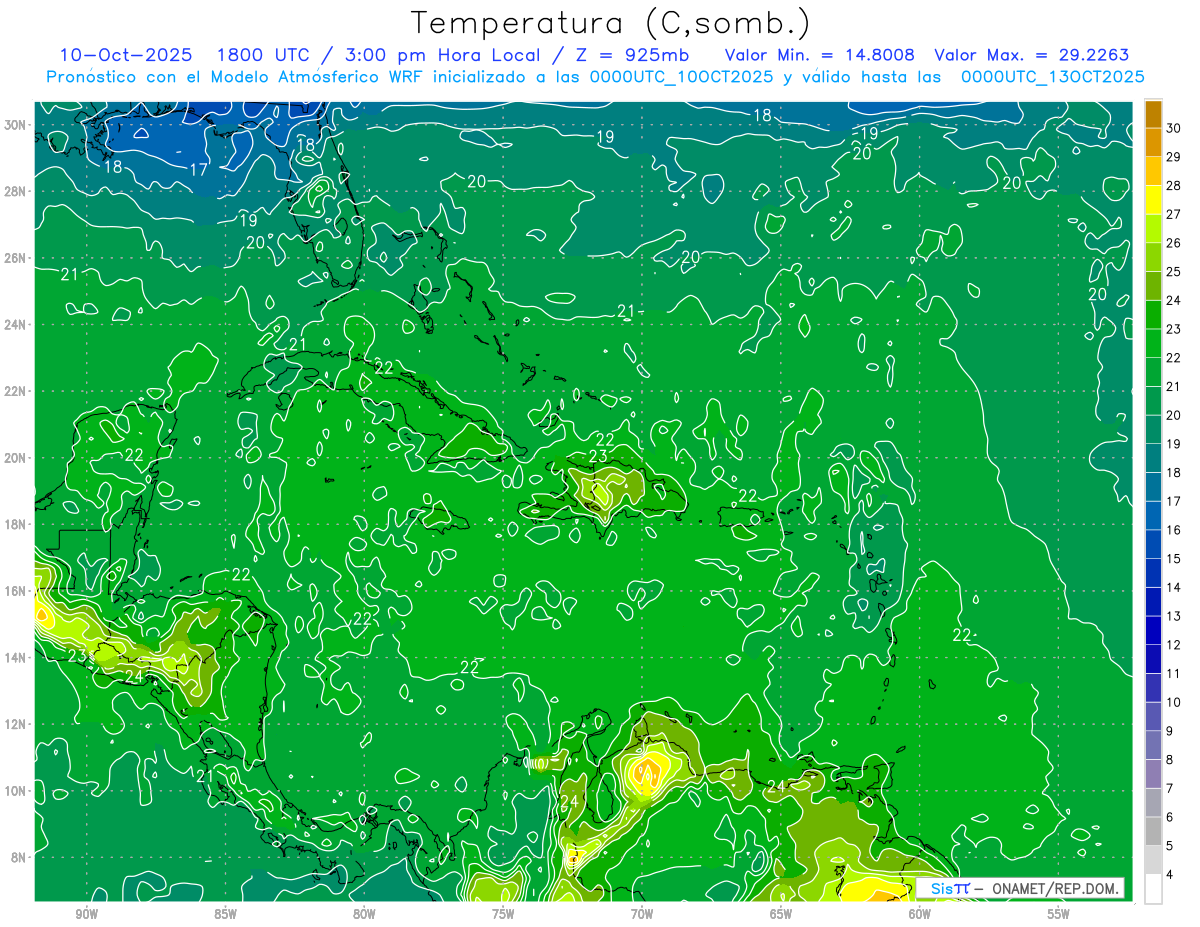Click the 70W longitude axis label
The width and height of the screenshot is (1200, 927).
click(642, 914)
